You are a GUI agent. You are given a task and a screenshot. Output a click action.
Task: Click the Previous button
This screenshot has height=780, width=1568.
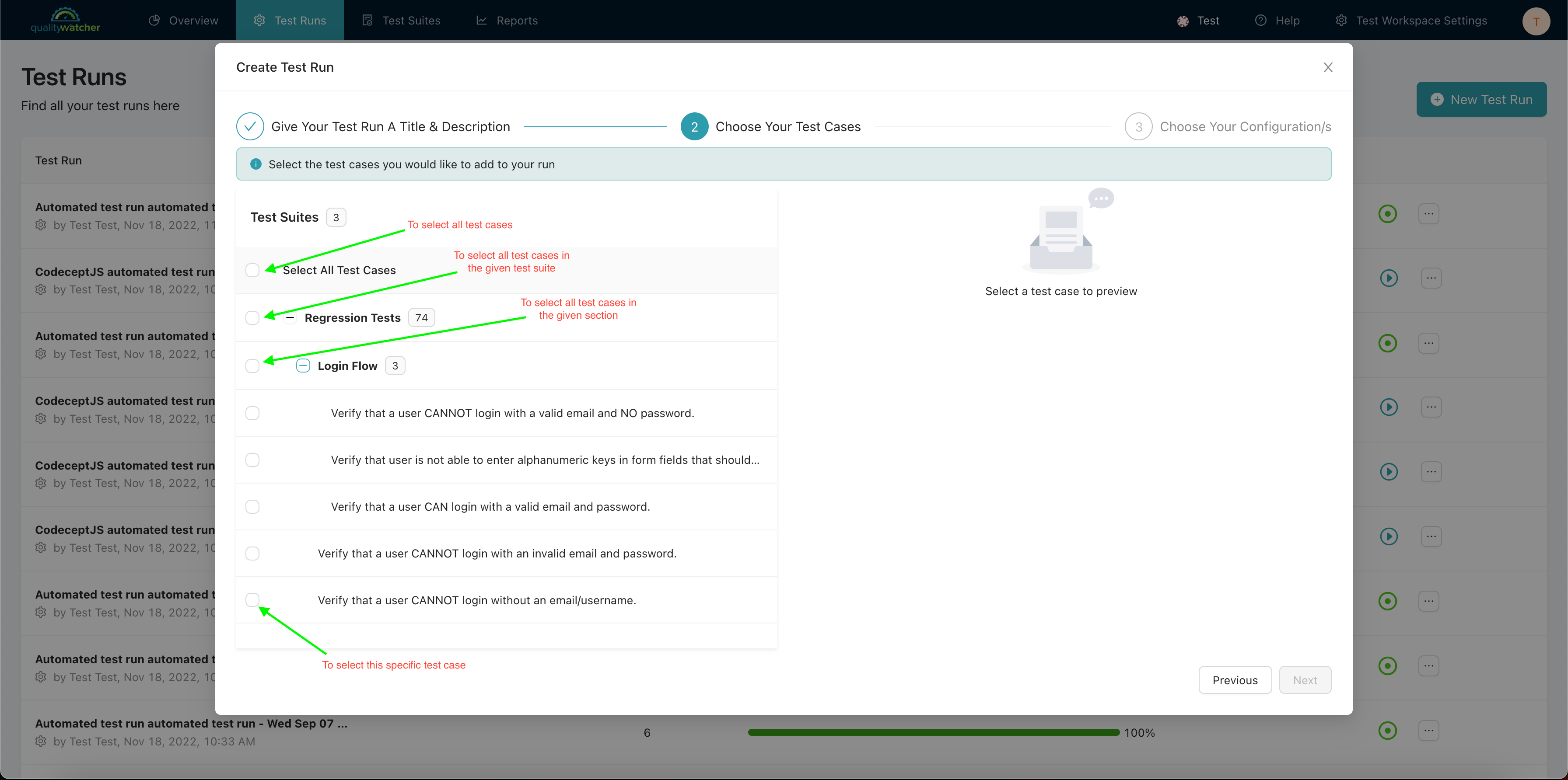tap(1235, 679)
